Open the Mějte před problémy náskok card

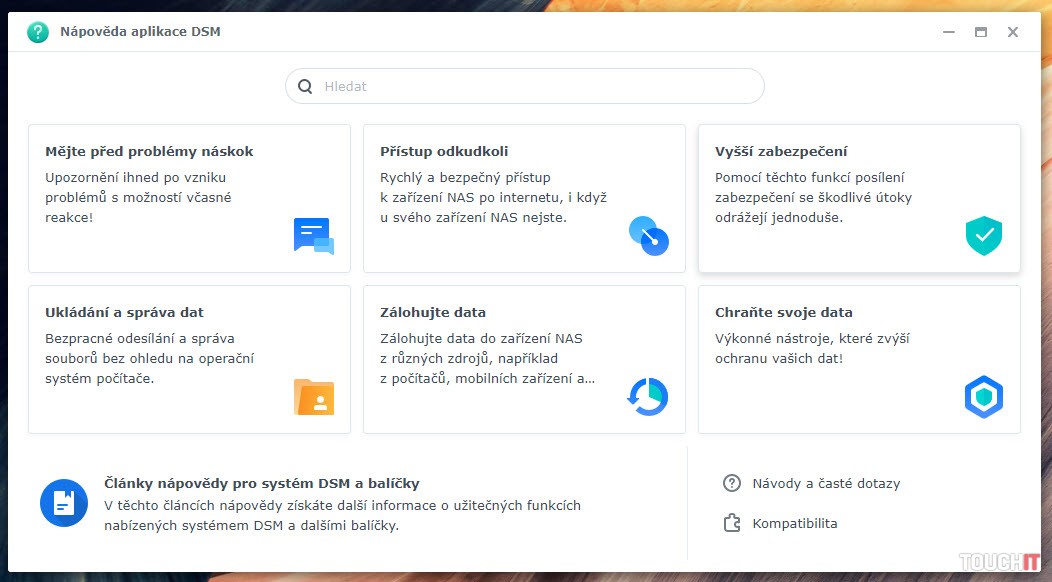click(x=189, y=198)
